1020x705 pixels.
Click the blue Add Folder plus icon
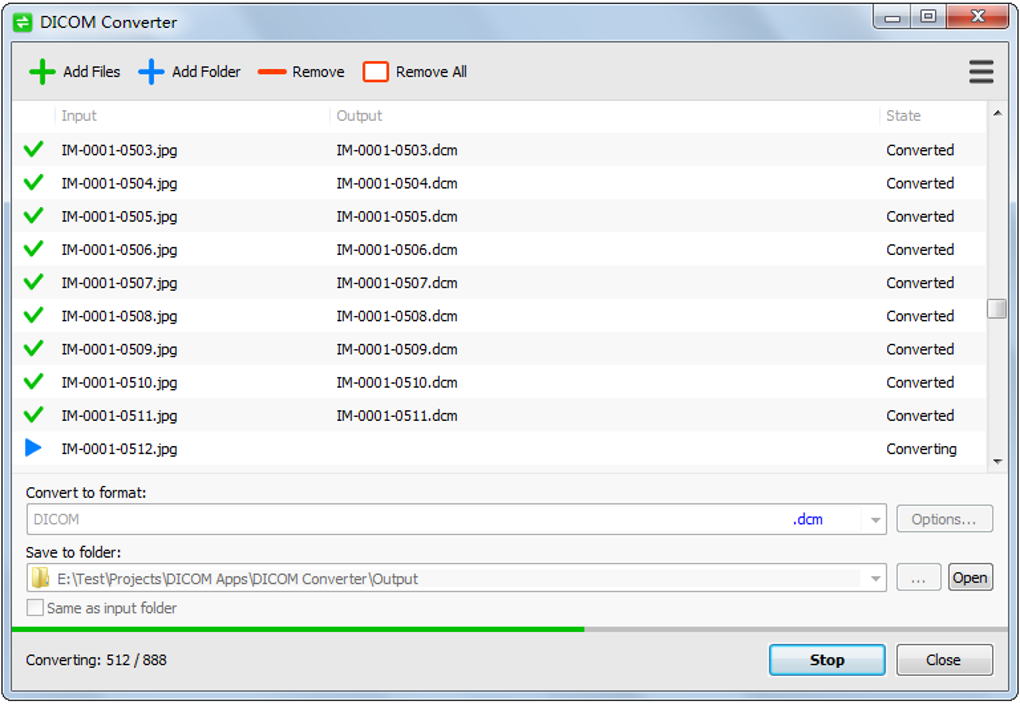(151, 72)
